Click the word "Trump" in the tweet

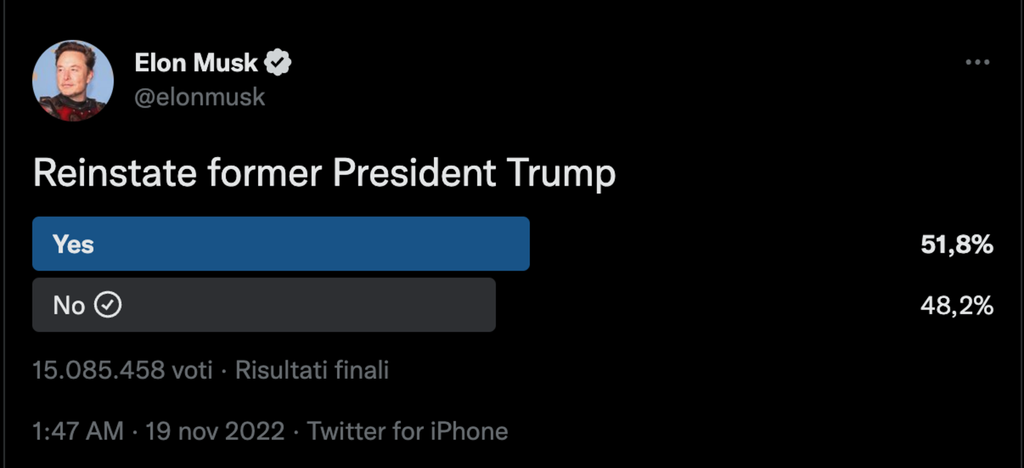point(560,174)
